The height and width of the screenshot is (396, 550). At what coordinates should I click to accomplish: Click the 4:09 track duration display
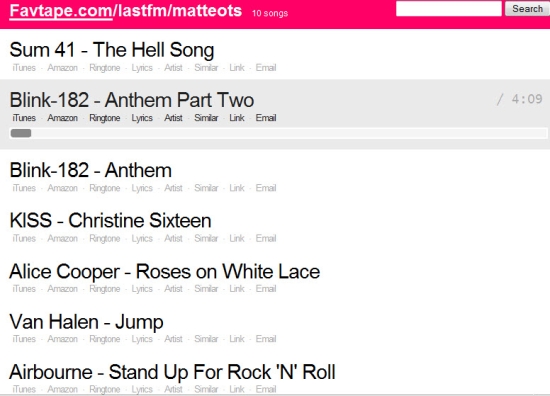point(527,99)
